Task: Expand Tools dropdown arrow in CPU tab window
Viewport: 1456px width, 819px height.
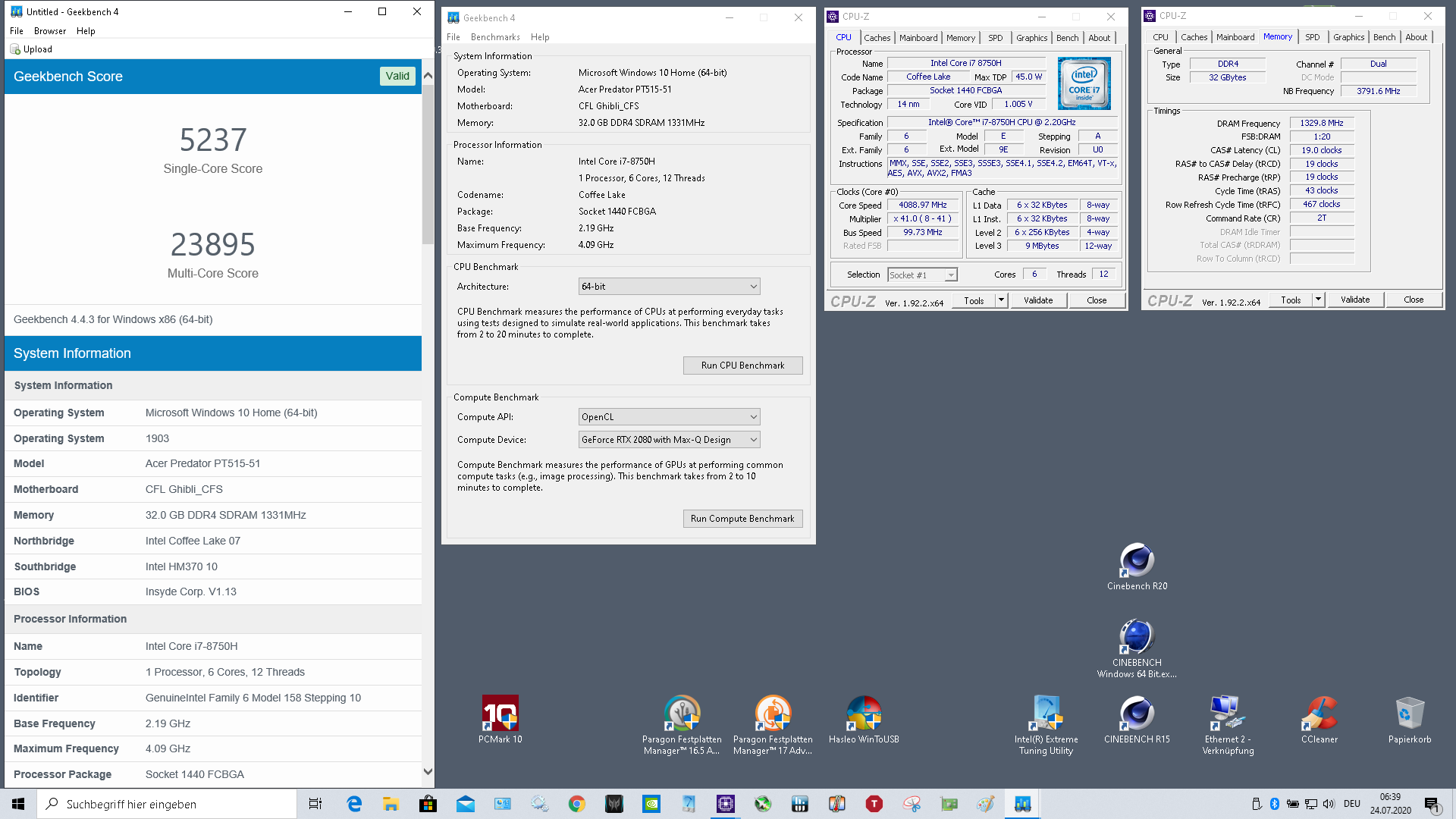Action: [x=1001, y=300]
